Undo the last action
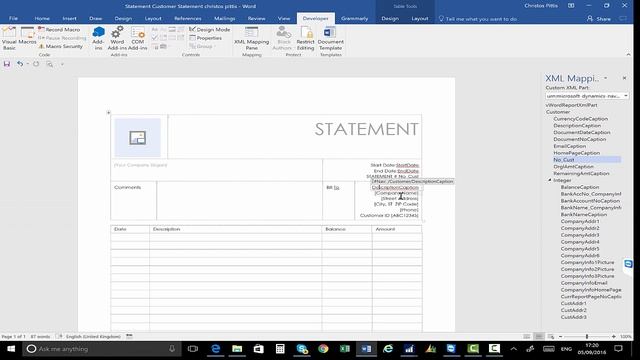 point(20,64)
